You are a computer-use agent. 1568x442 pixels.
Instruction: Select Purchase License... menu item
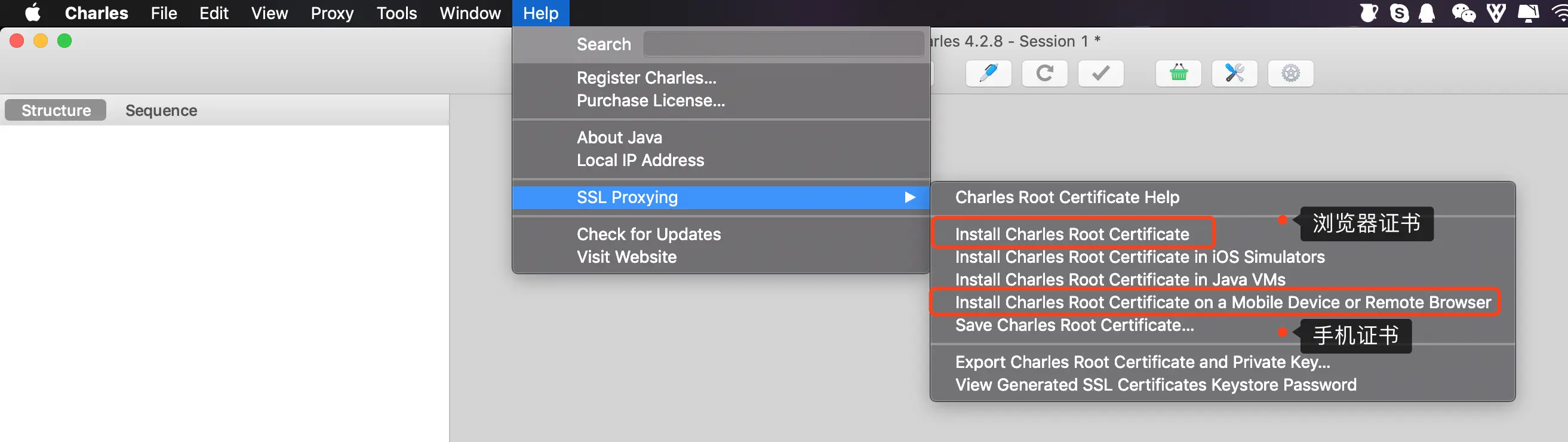721,100
